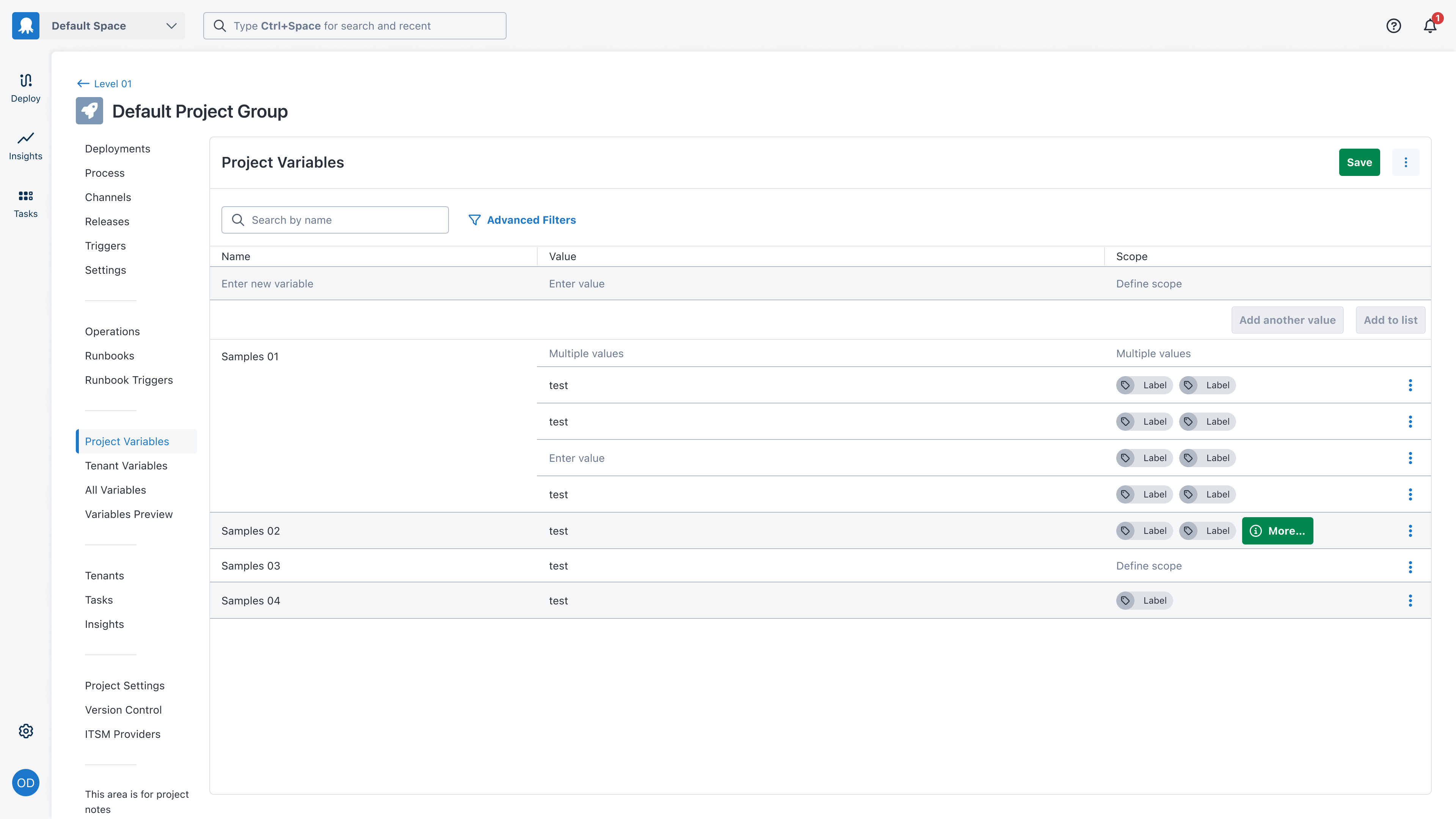The height and width of the screenshot is (819, 1456).
Task: Go to the Tenant Variables menu item
Action: (126, 466)
